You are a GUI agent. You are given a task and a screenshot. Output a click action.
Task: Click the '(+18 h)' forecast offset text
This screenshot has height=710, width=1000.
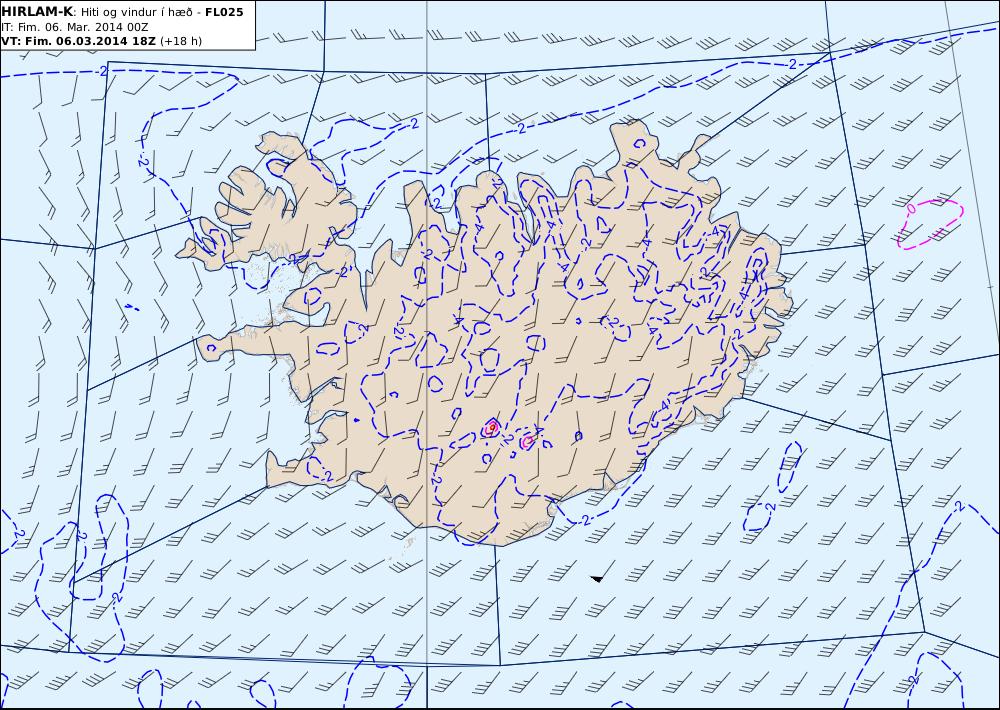(x=180, y=41)
